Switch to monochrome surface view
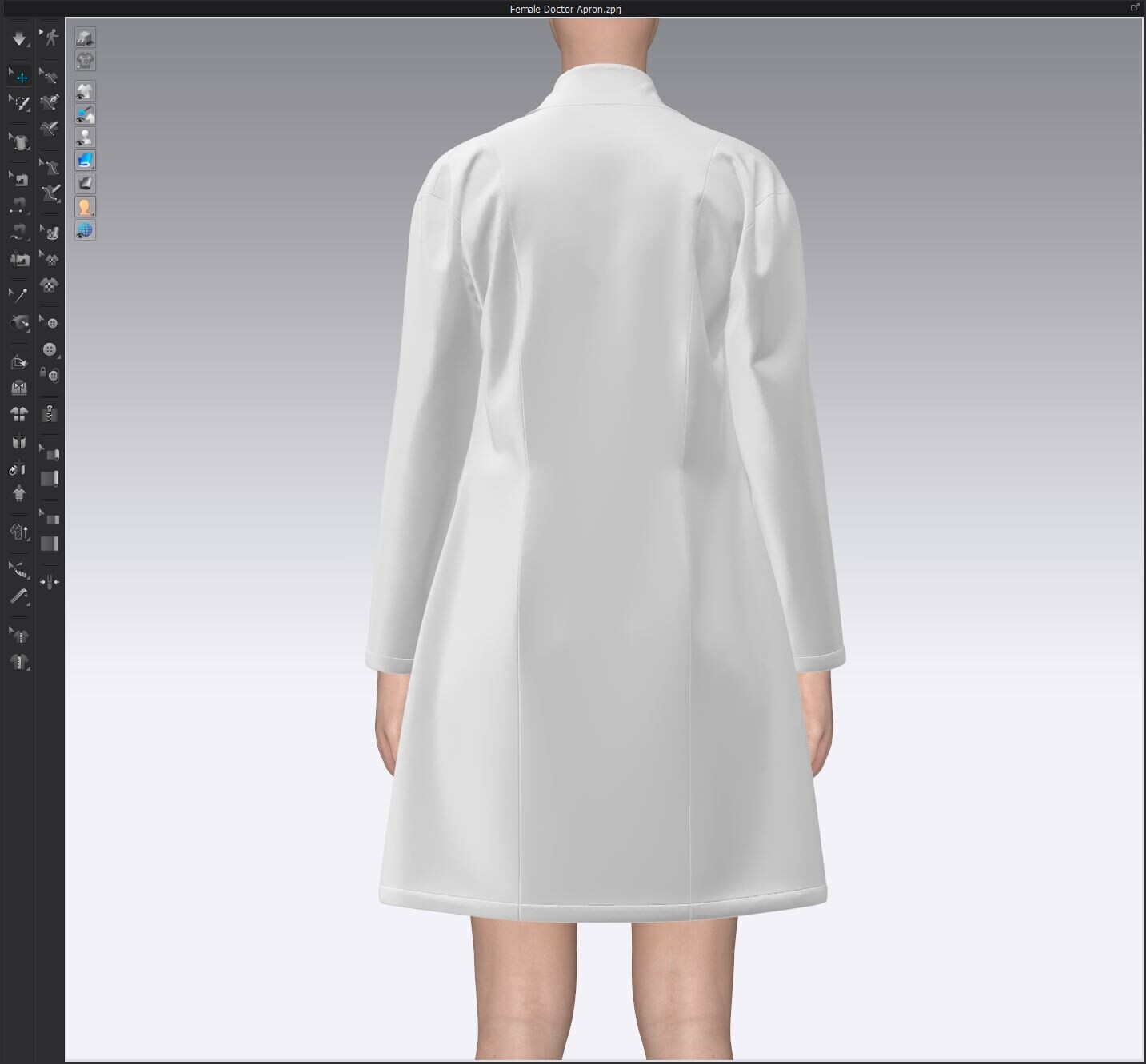Viewport: 1146px width, 1064px height. coord(85,182)
